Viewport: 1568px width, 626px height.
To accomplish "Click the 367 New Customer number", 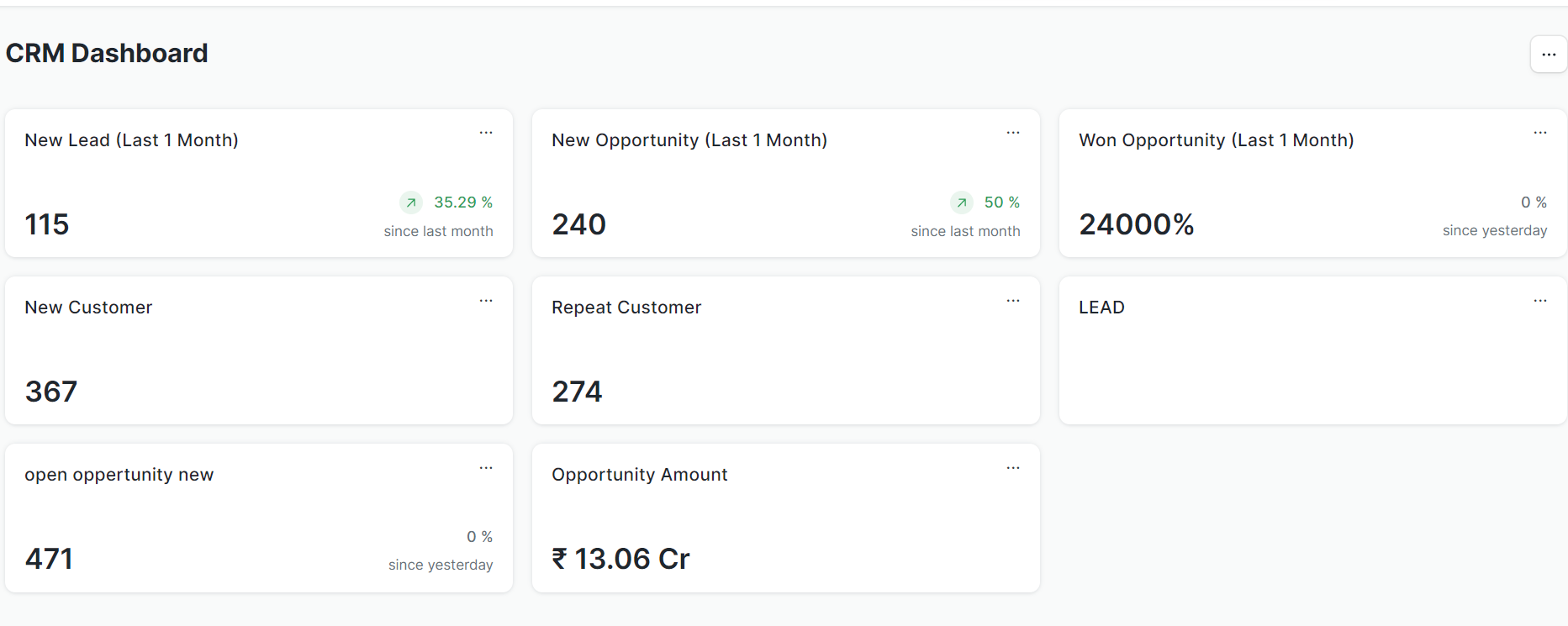I will pos(51,392).
